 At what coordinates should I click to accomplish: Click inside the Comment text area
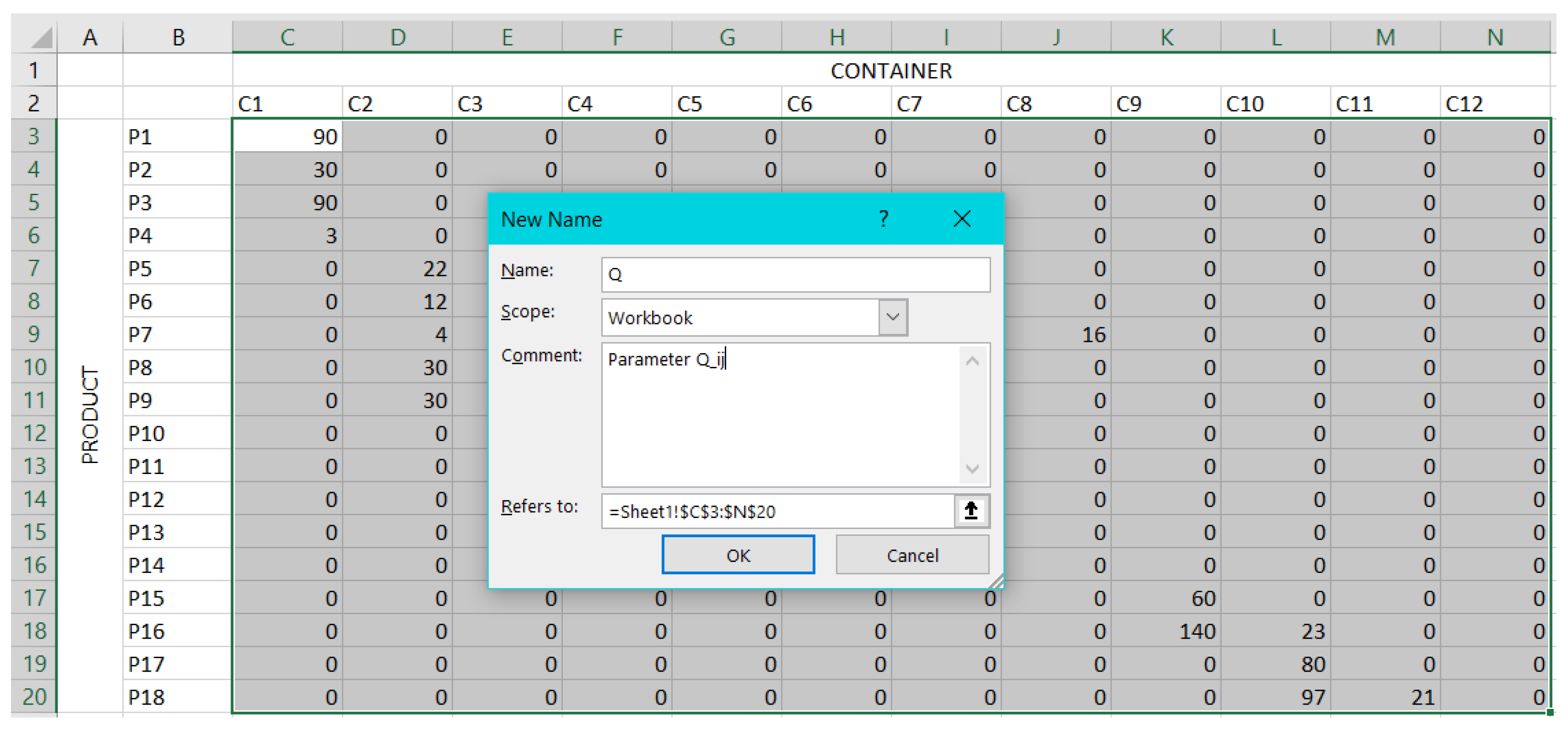click(779, 414)
